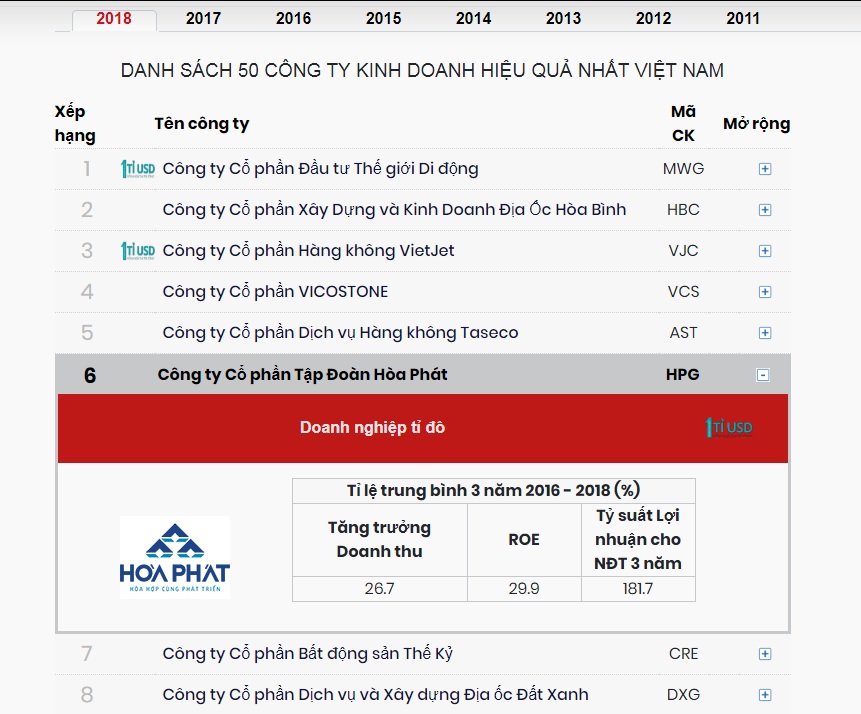Expand the VCS row details
Screen dimensions: 861x714
click(x=765, y=292)
